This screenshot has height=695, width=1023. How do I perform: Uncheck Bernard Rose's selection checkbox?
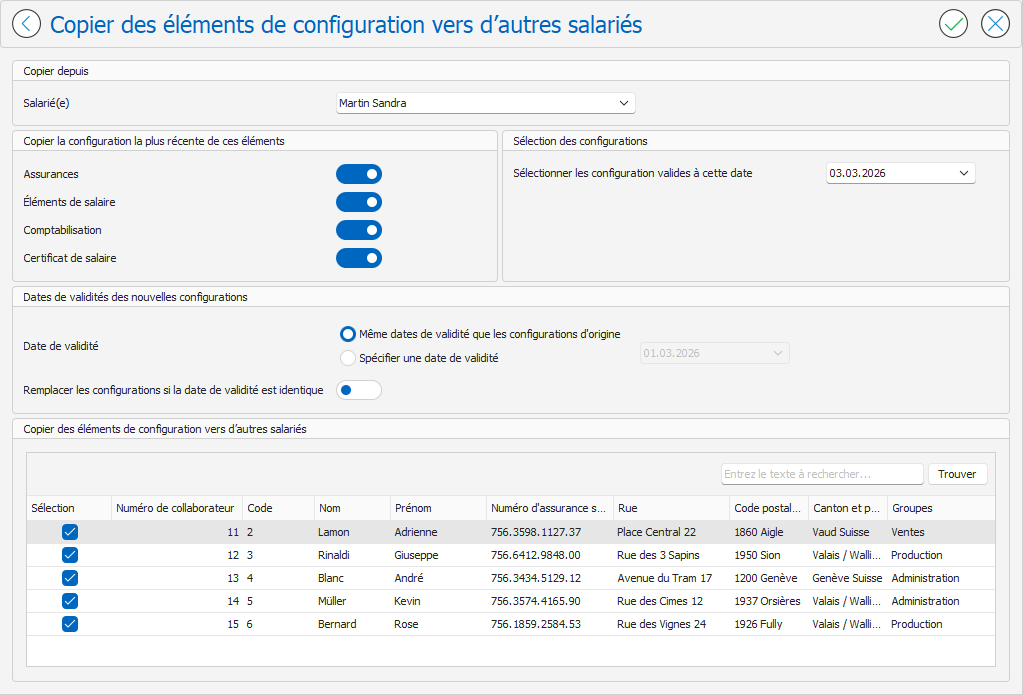pos(70,624)
